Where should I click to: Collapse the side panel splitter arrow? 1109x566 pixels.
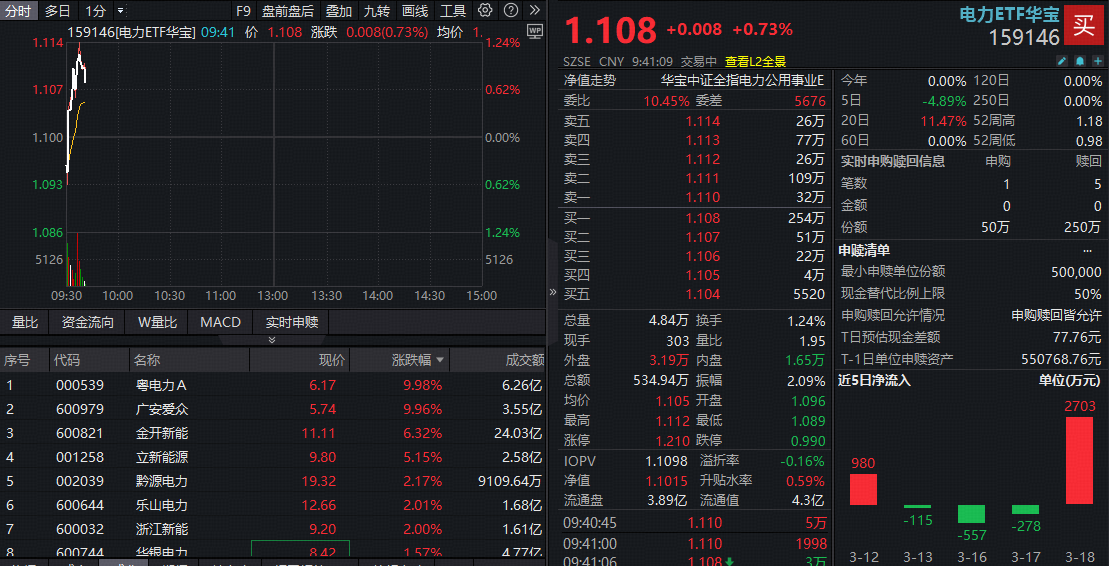click(x=552, y=292)
